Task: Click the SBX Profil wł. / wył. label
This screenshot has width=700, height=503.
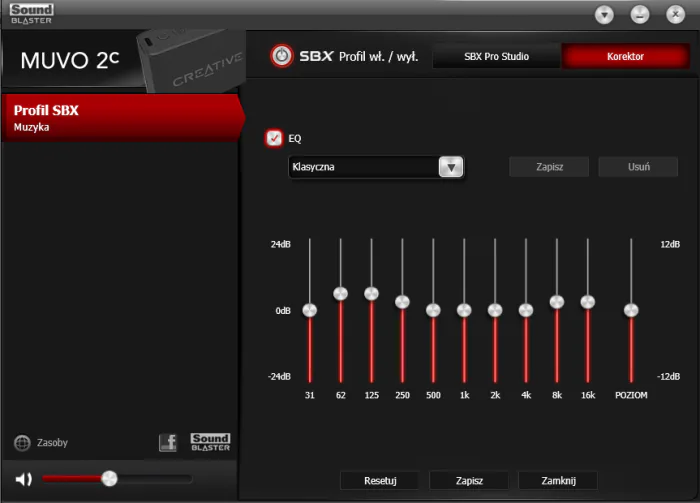Action: pyautogui.click(x=359, y=57)
